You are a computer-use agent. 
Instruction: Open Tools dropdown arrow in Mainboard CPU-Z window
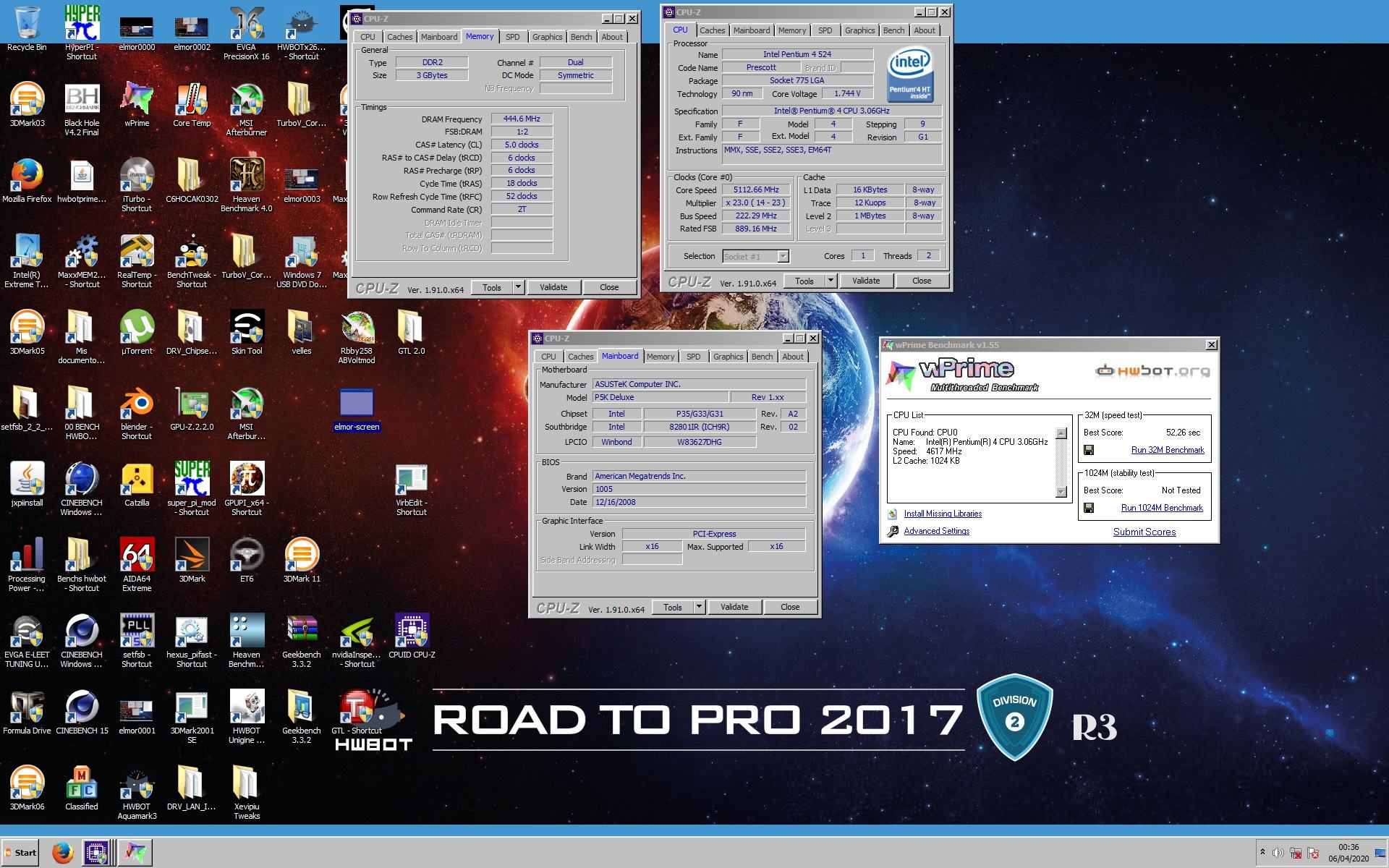699,607
